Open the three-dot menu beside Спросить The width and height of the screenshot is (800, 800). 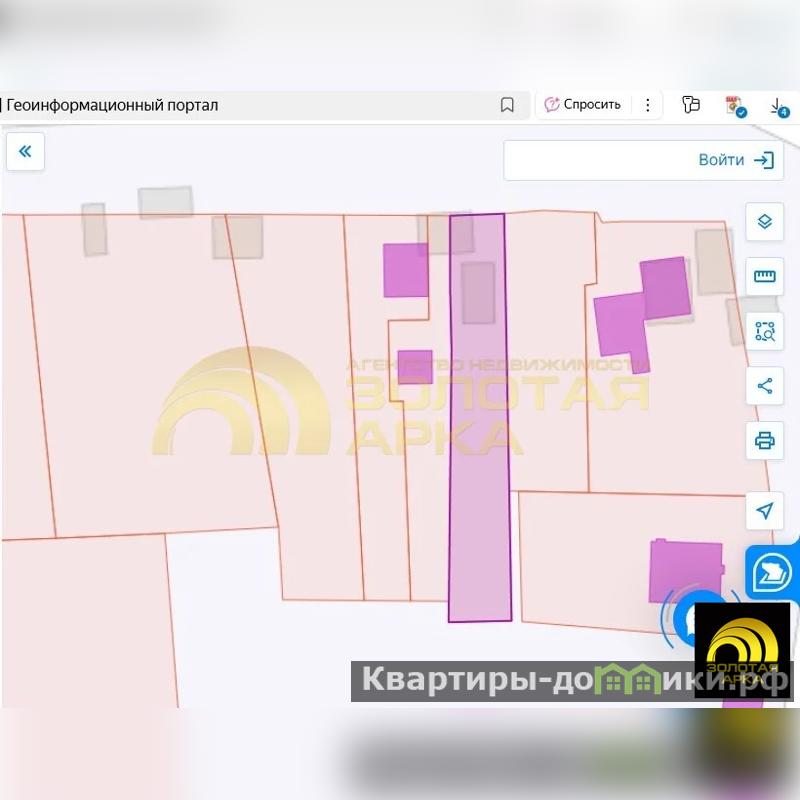pyautogui.click(x=648, y=105)
